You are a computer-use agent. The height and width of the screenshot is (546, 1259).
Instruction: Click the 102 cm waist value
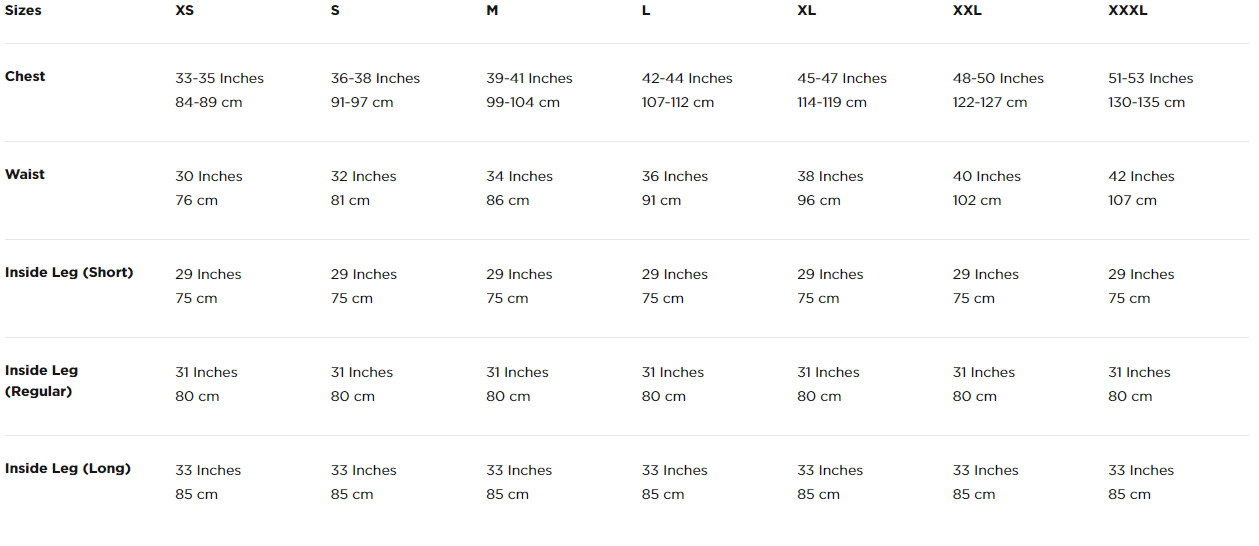click(x=977, y=200)
